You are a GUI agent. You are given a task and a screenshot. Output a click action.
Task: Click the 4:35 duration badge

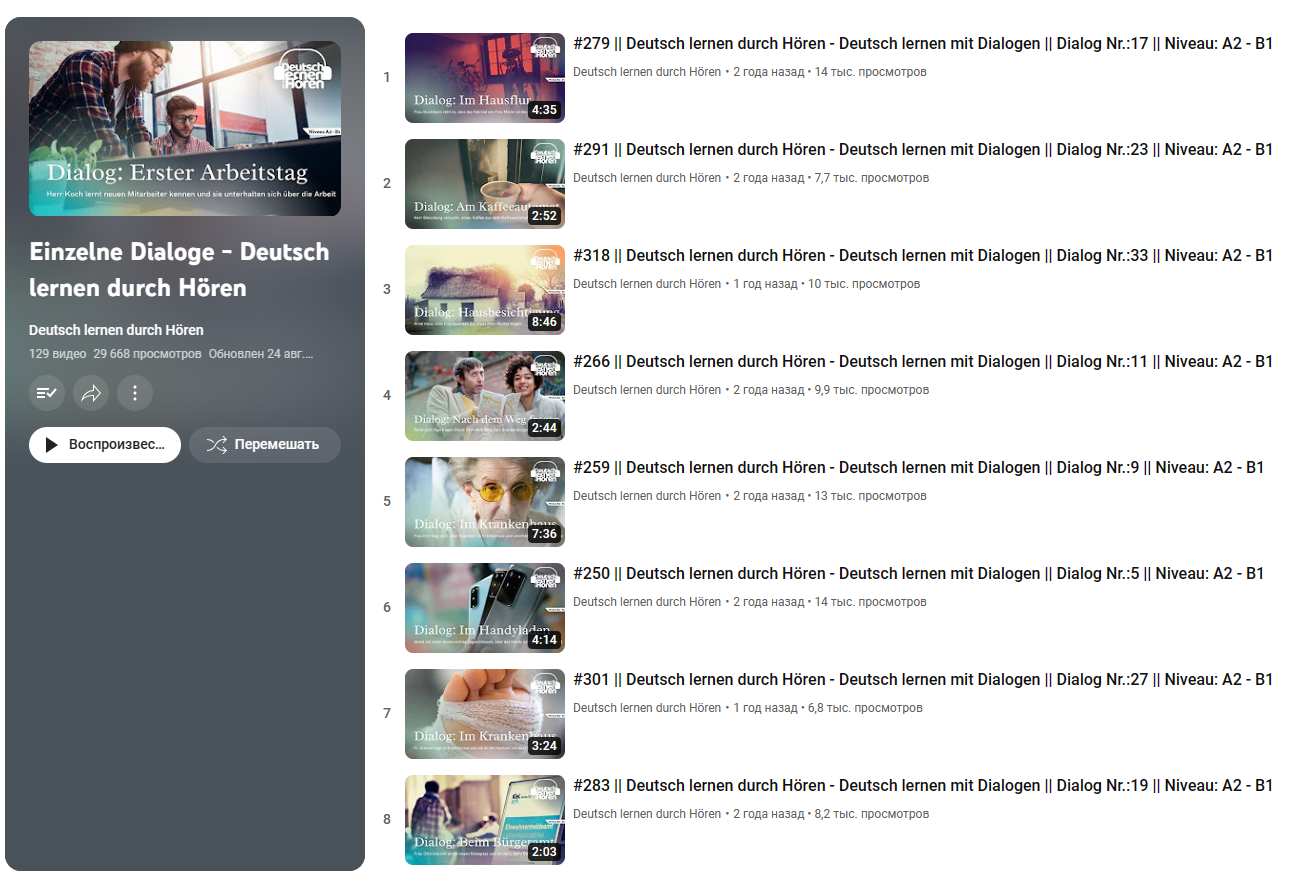click(544, 110)
